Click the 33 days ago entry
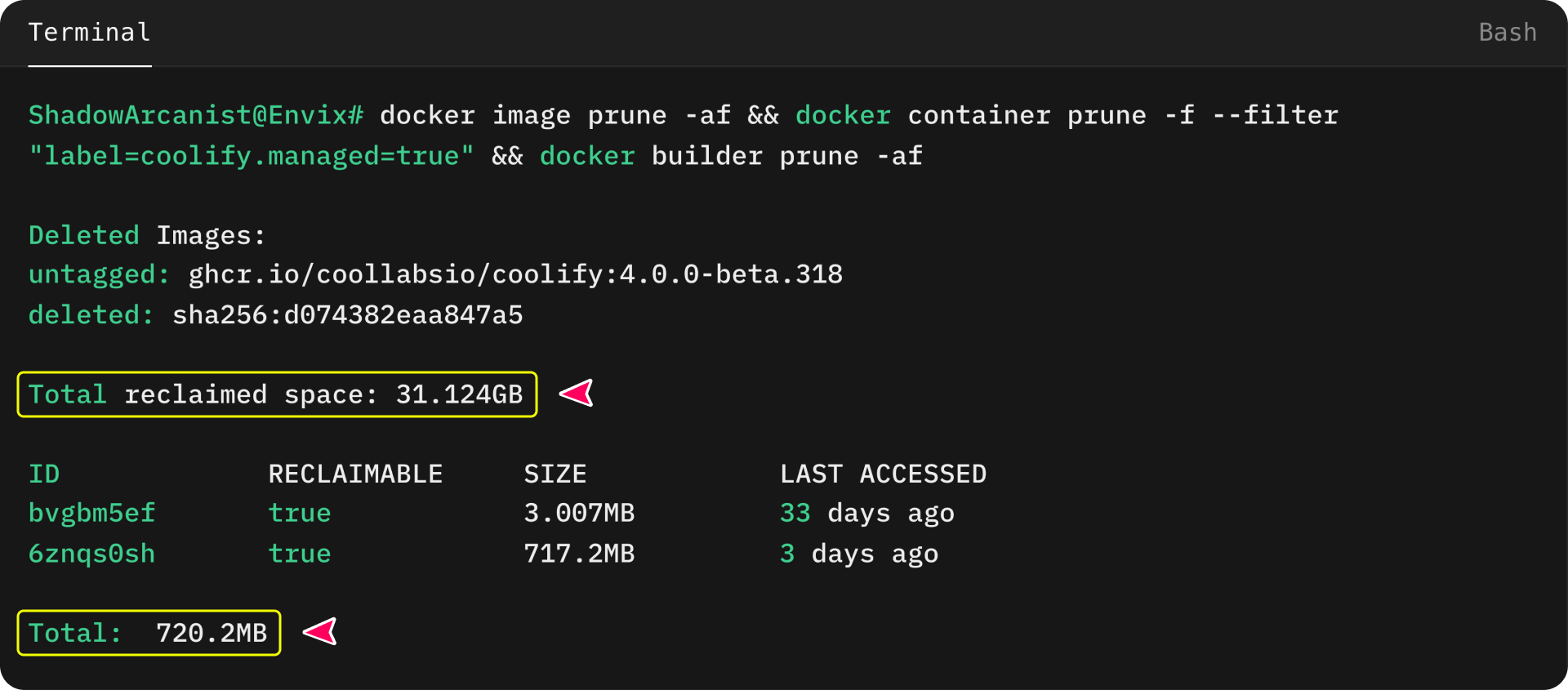This screenshot has width=1568, height=690. 867,514
